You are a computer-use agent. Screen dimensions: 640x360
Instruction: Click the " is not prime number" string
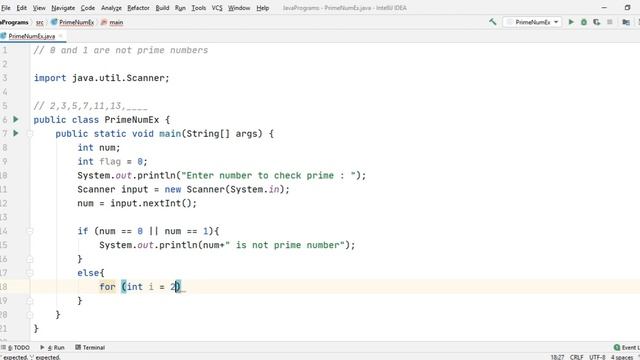(285, 245)
